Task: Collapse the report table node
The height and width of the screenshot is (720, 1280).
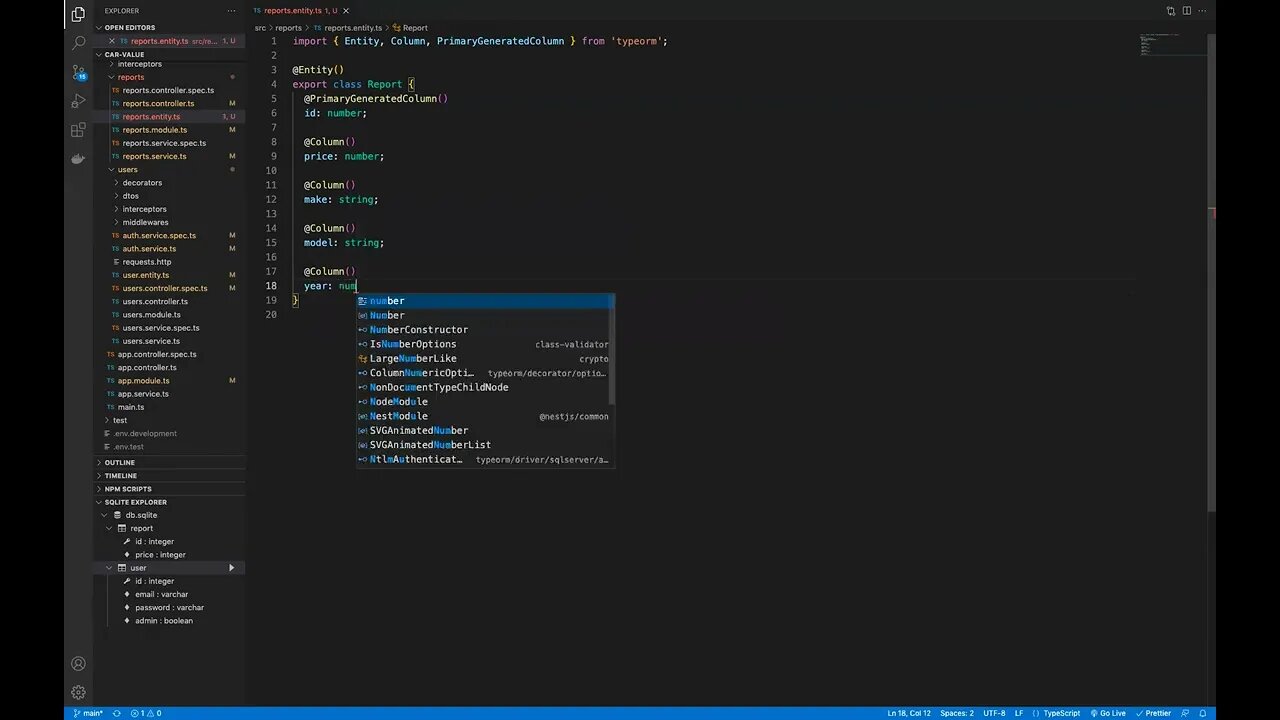Action: [141, 528]
